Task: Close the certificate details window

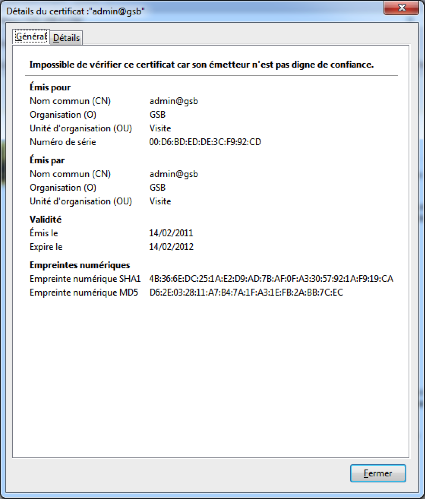Action: [402, 8]
